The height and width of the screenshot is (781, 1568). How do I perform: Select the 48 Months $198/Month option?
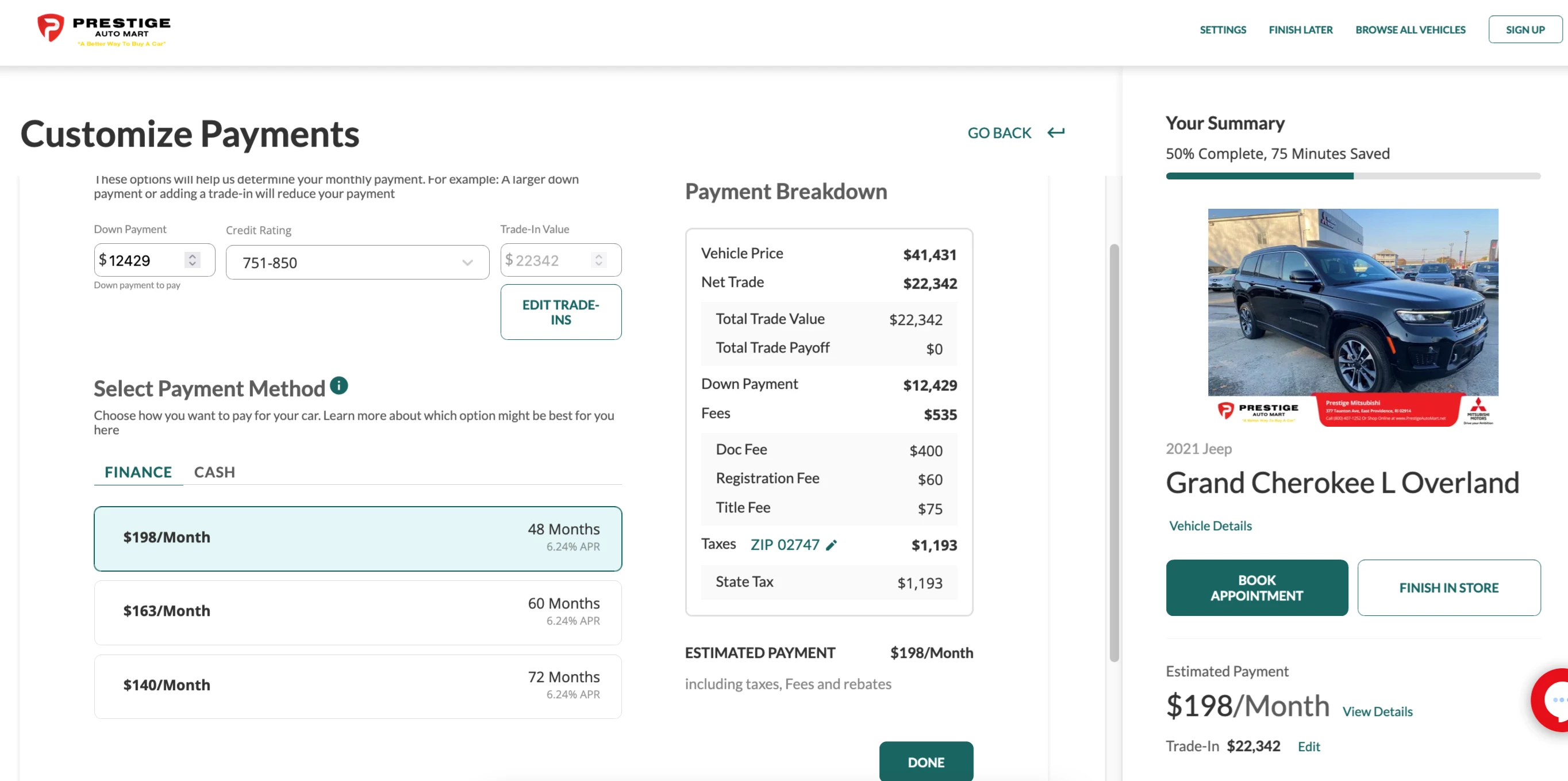pyautogui.click(x=358, y=538)
